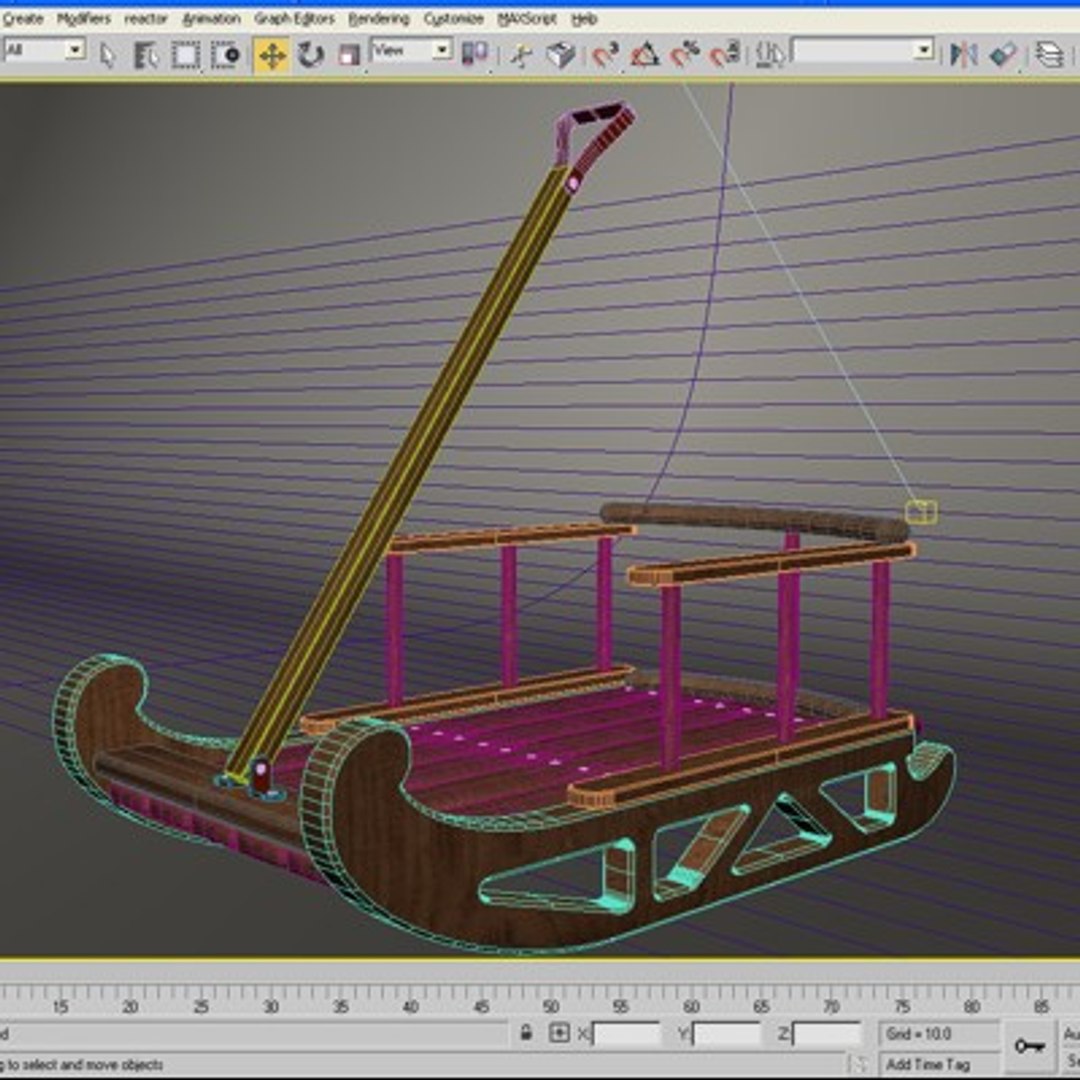Click the Set Keys key icon

1029,1046
